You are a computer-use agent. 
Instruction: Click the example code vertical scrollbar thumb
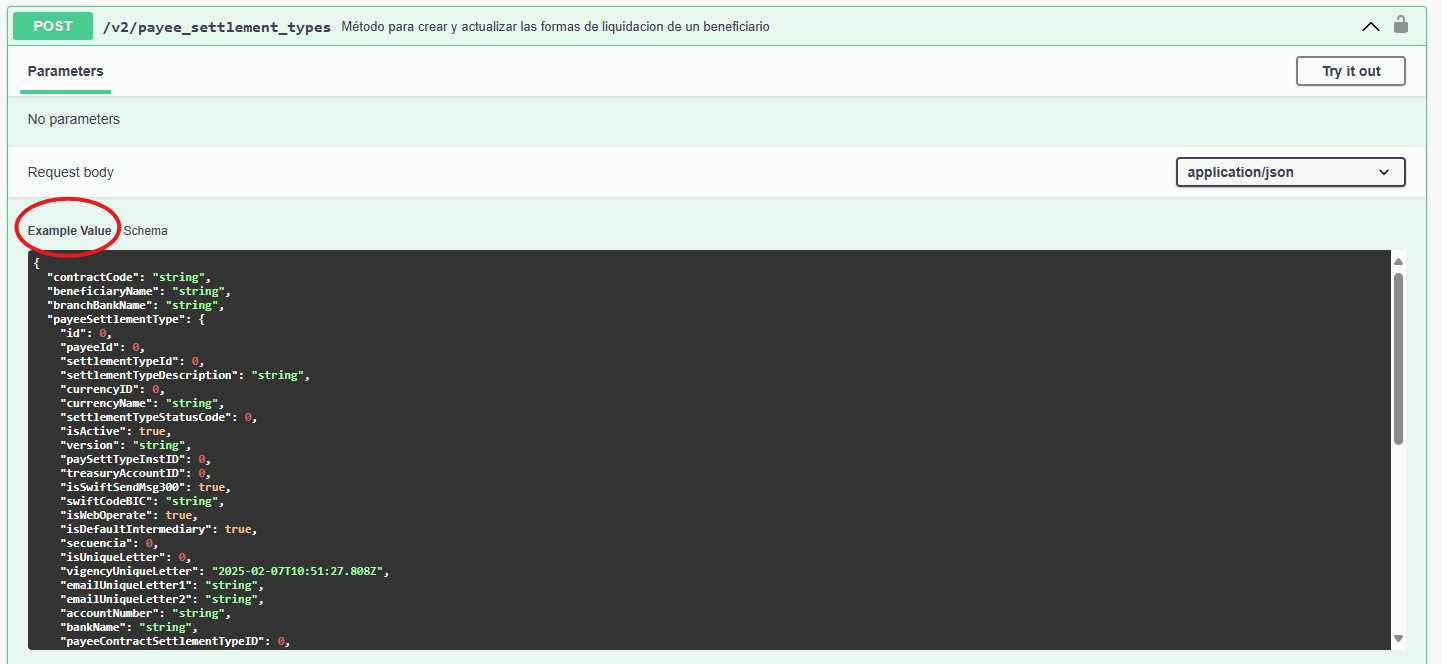[x=1398, y=358]
